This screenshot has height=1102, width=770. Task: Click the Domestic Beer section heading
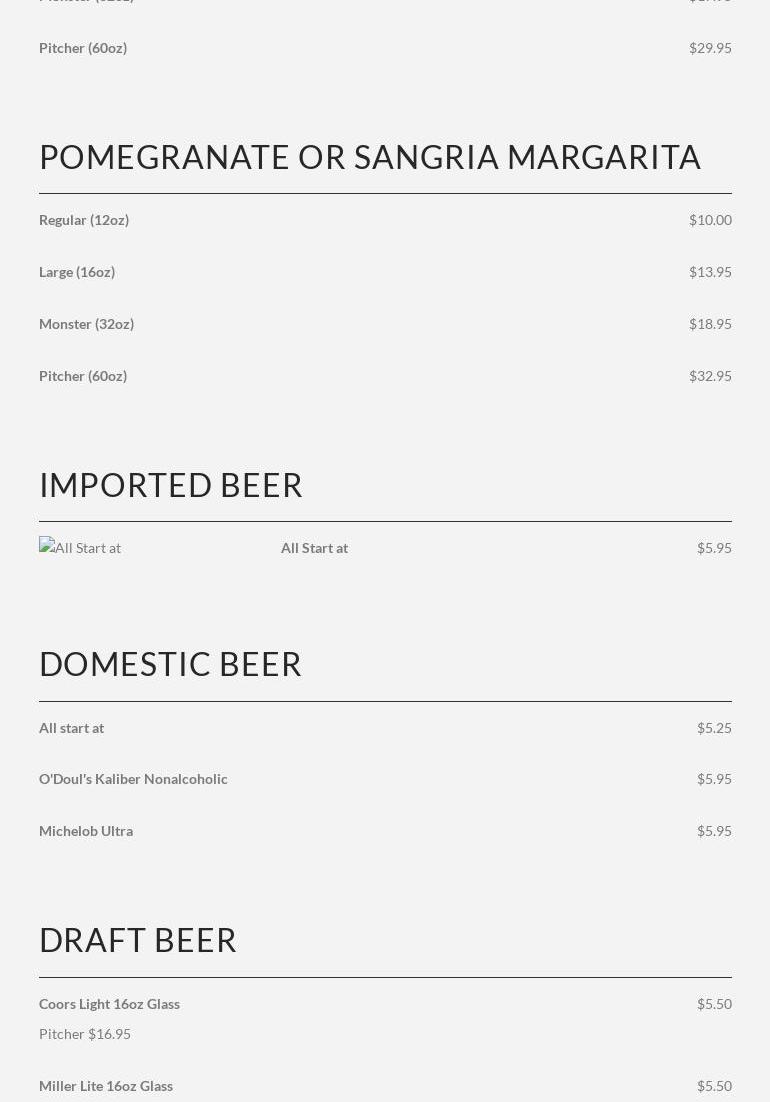[170, 664]
